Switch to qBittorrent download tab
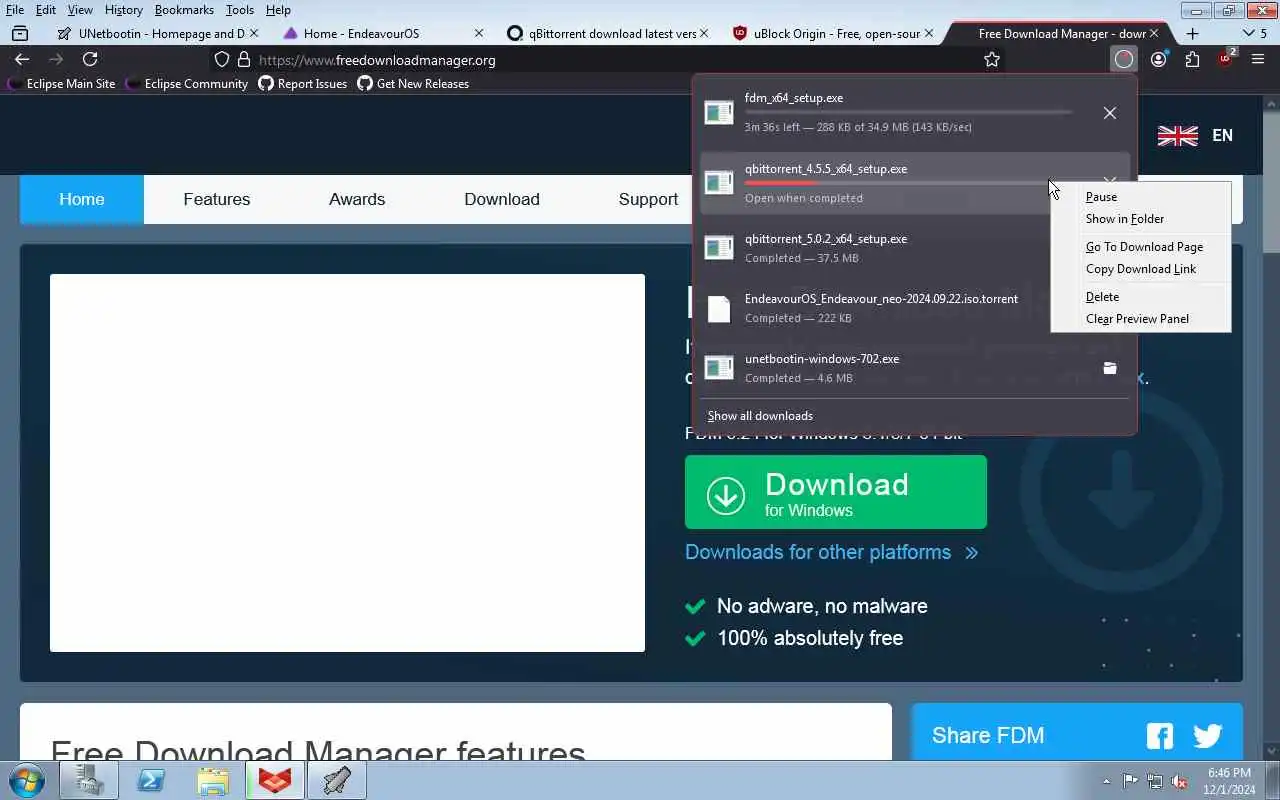The image size is (1280, 800). tap(605, 33)
